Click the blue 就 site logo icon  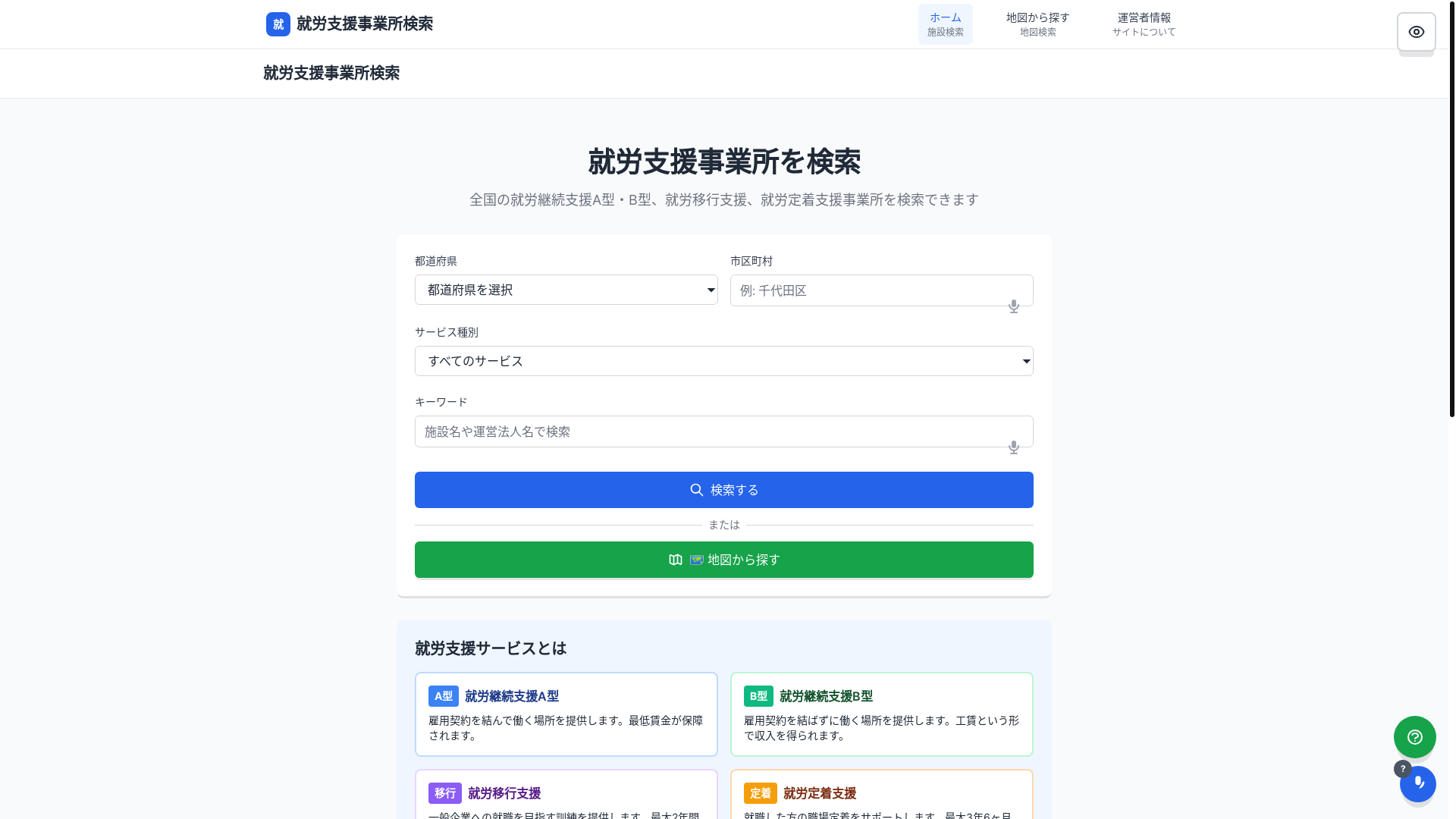278,24
